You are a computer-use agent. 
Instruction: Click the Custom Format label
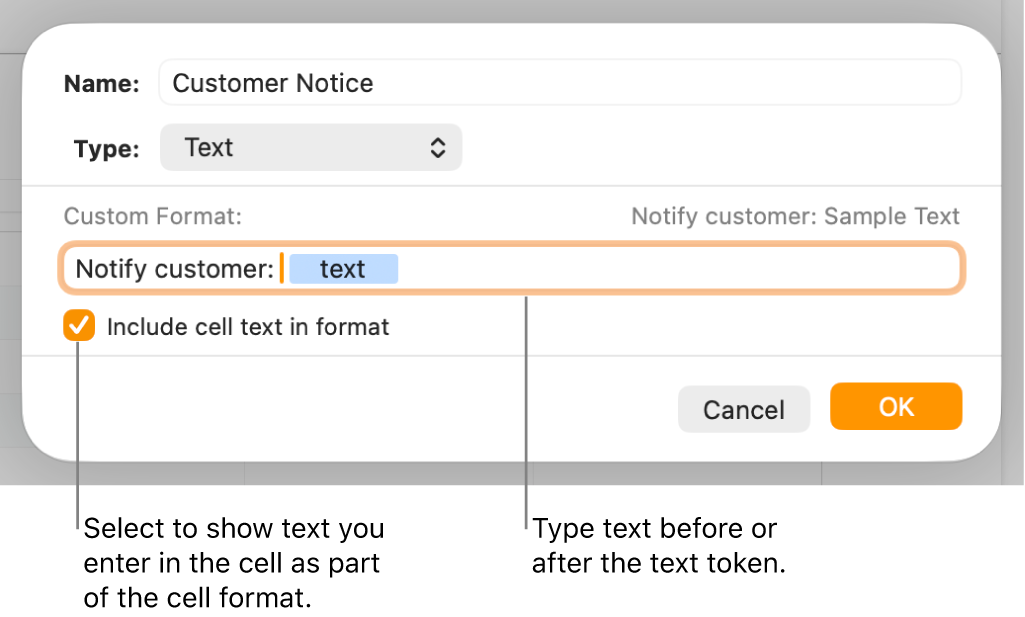click(x=152, y=216)
